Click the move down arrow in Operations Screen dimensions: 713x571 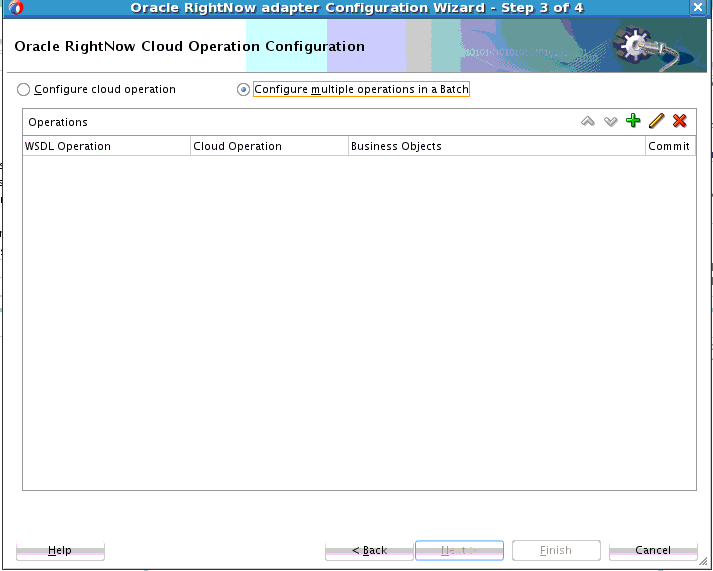point(610,121)
